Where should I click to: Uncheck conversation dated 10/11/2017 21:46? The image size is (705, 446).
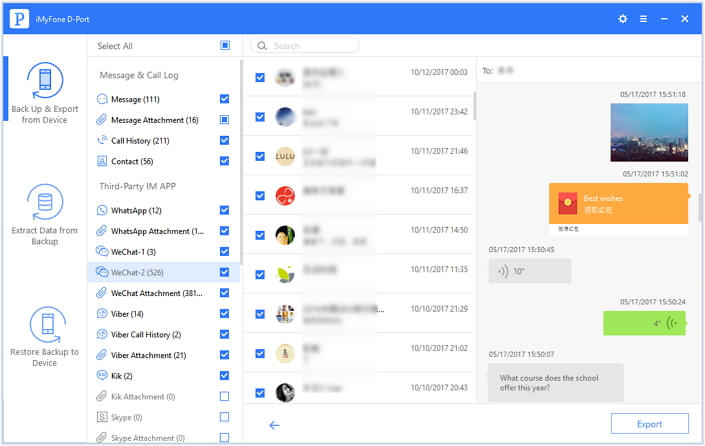(260, 156)
